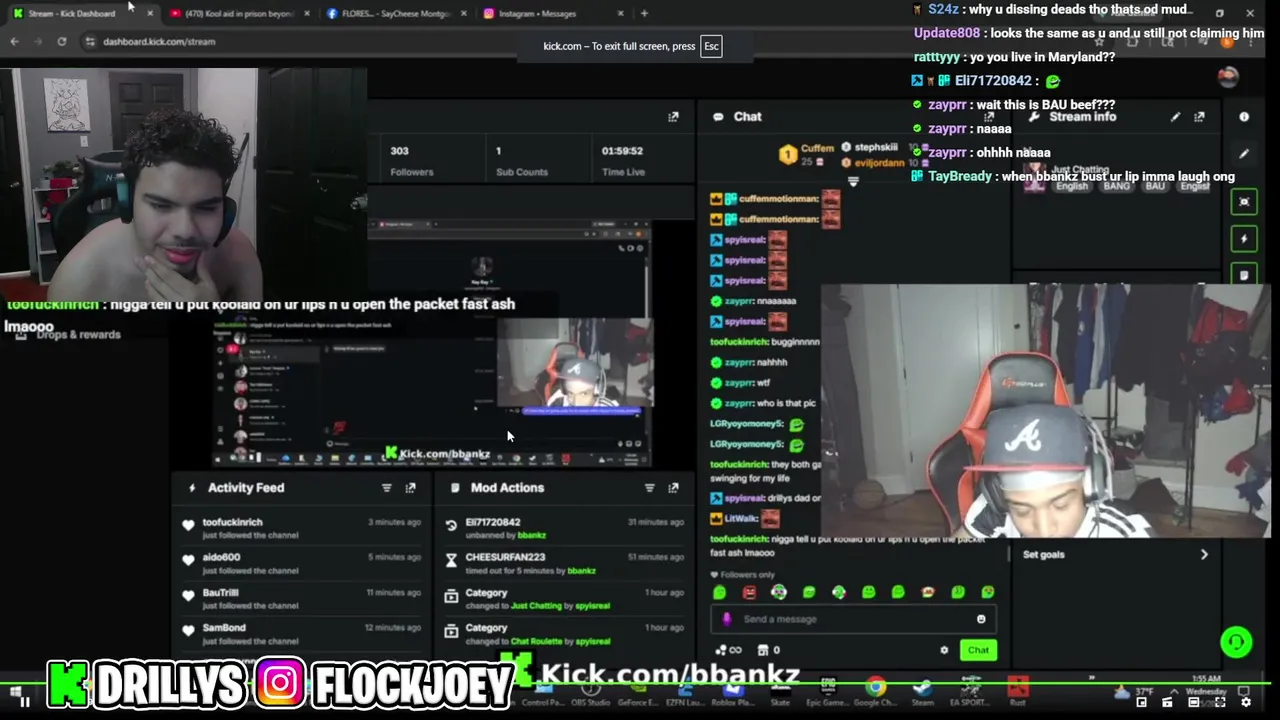Select toofuckinrich in Activity Feed
The width and height of the screenshot is (1280, 720).
pos(233,522)
